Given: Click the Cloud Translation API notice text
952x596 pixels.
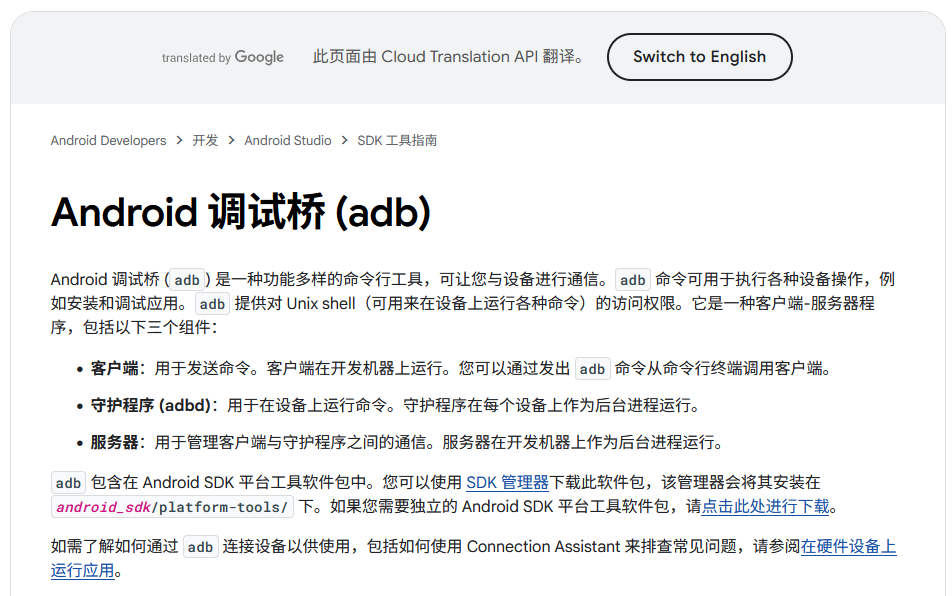Looking at the screenshot, I should 448,57.
